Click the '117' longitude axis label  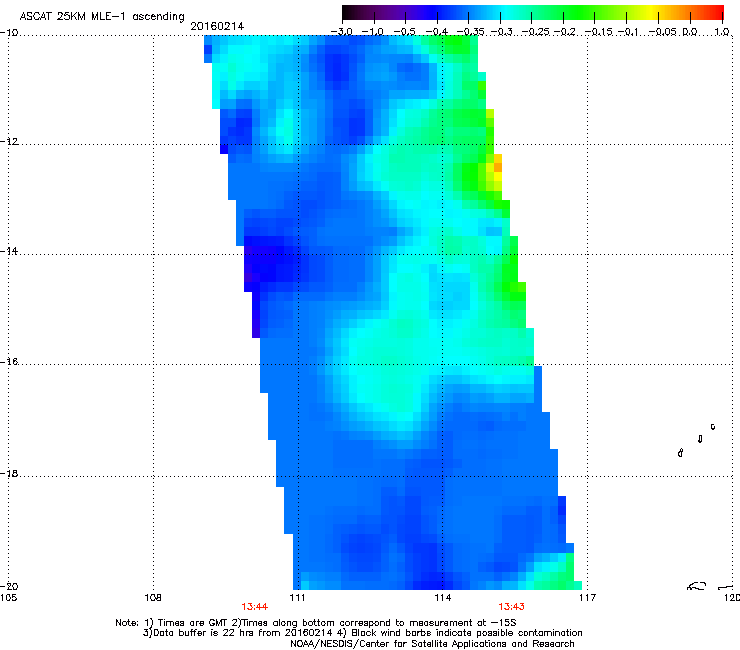coord(588,598)
